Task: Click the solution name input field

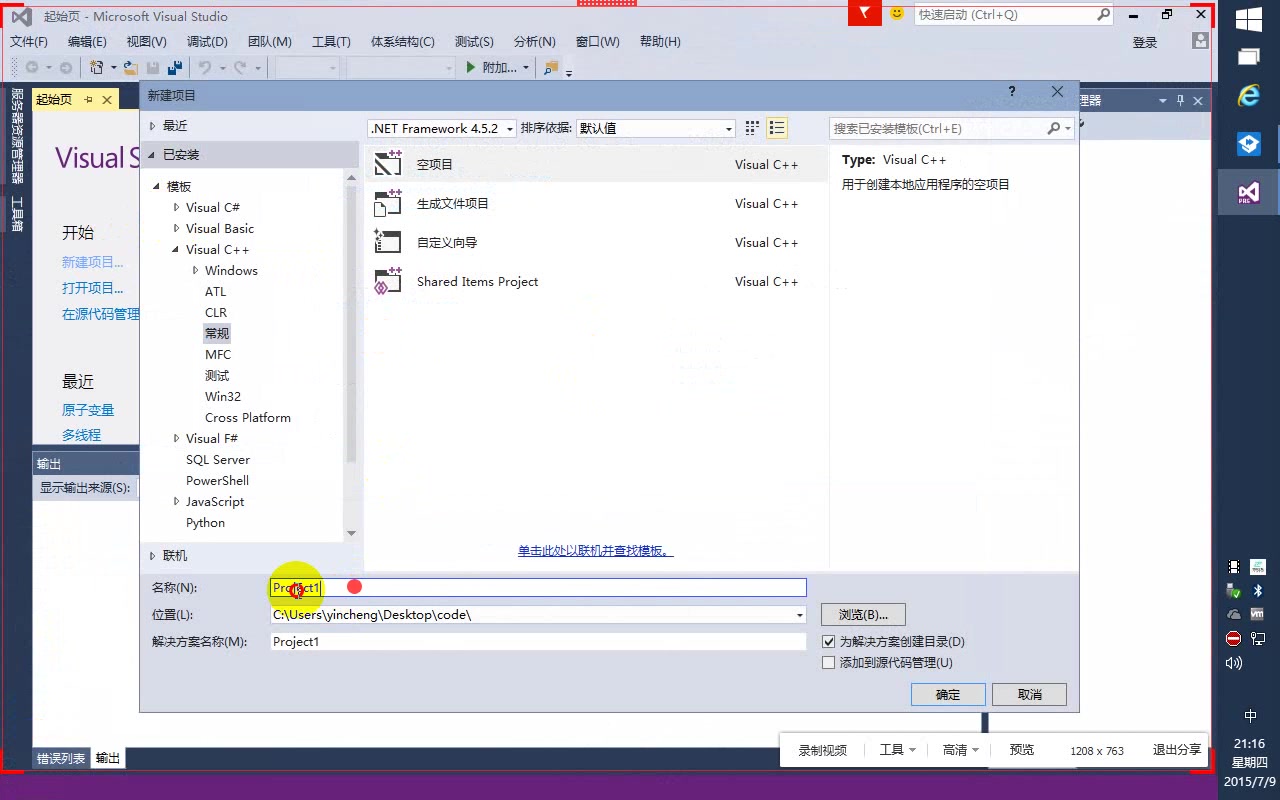Action: click(x=538, y=641)
